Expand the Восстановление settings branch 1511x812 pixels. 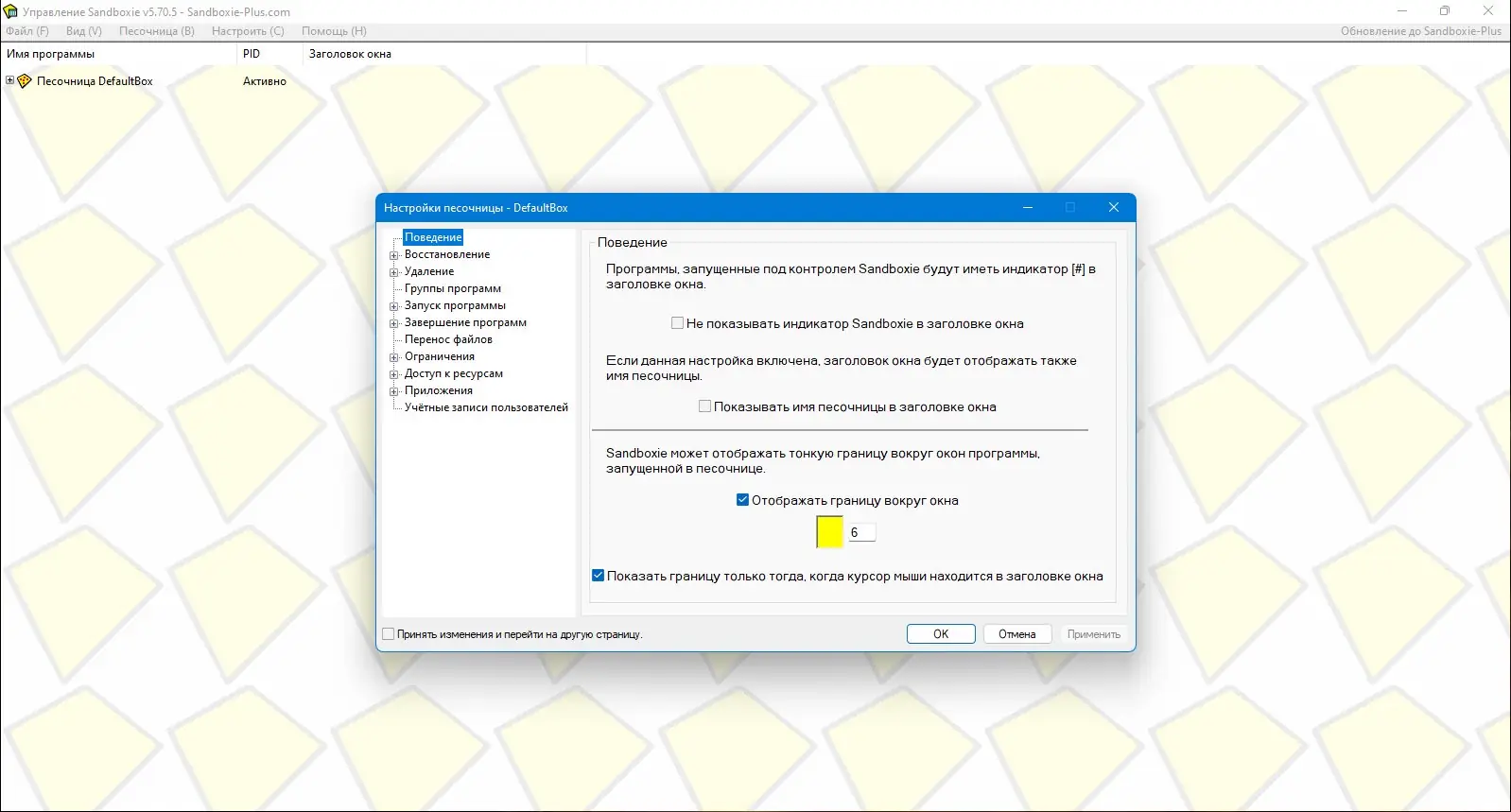pos(394,255)
